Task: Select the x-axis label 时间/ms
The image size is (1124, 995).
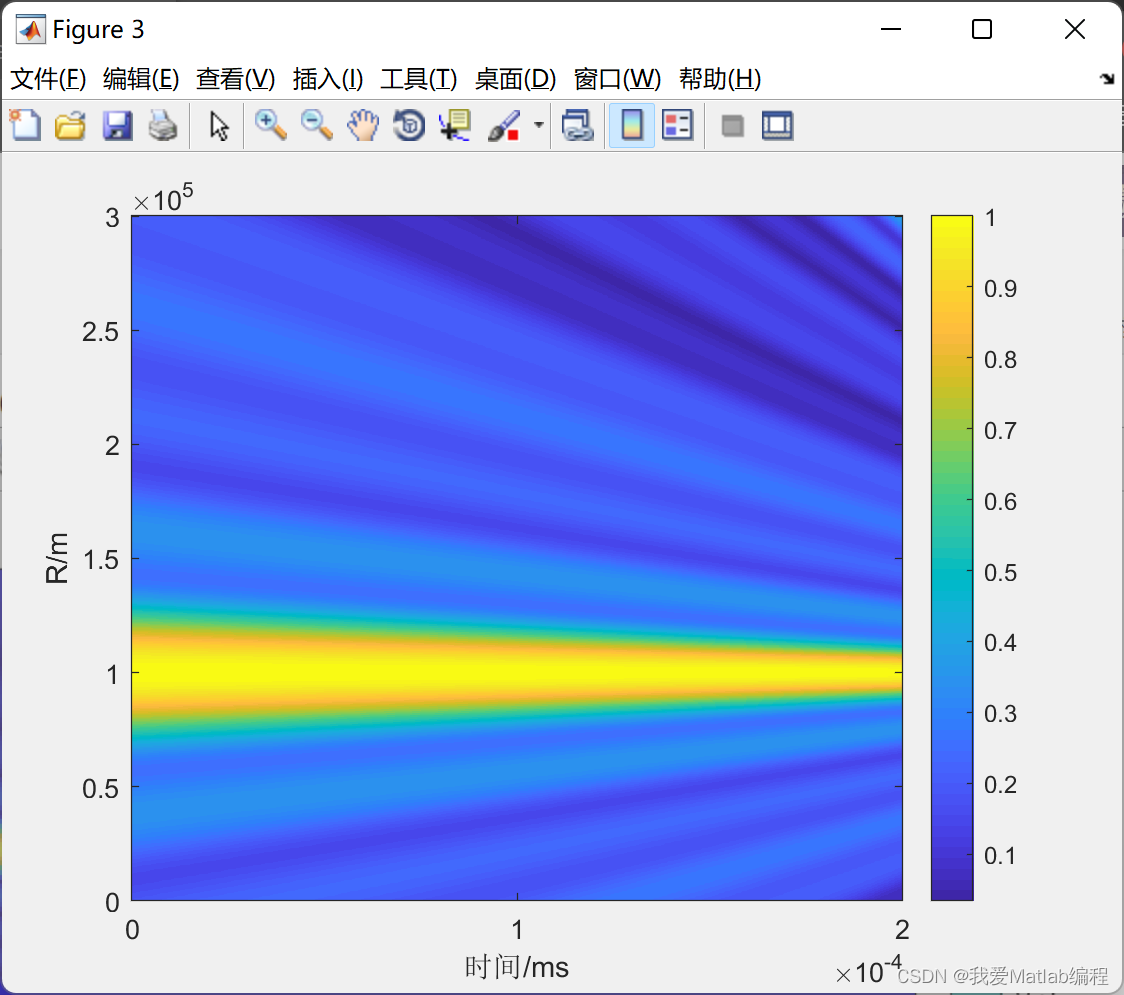Action: pos(517,967)
